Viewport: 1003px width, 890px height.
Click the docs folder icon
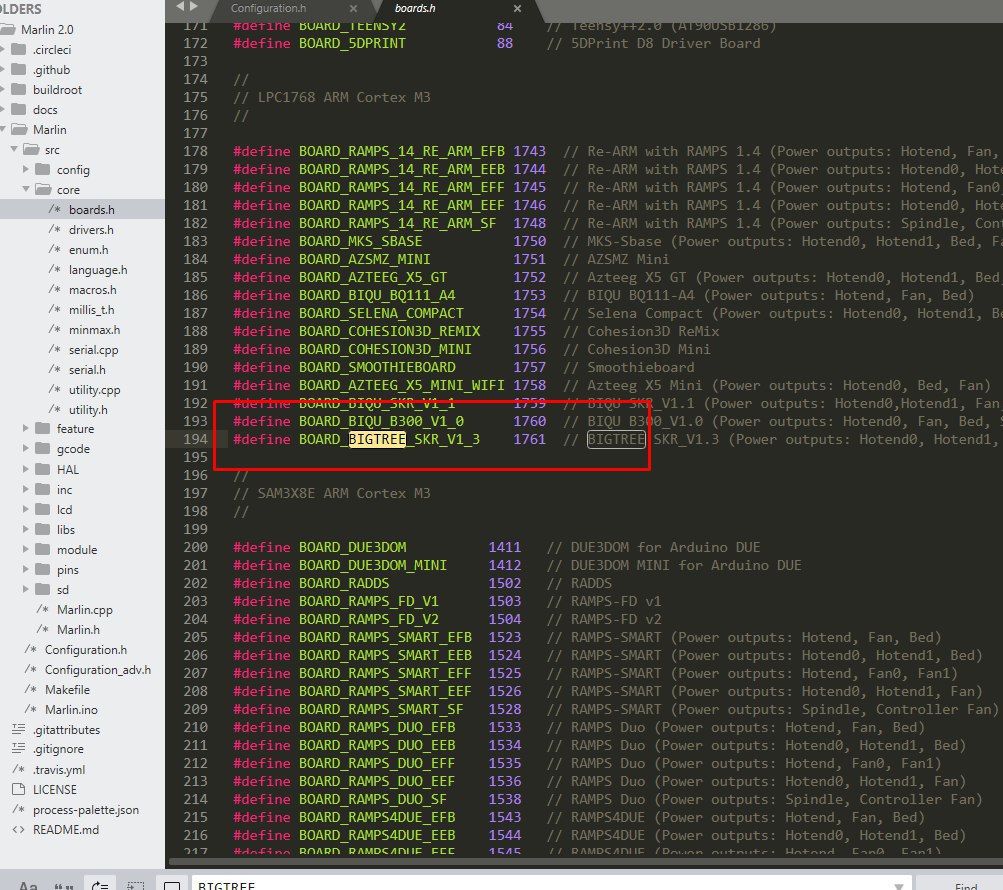[19, 109]
